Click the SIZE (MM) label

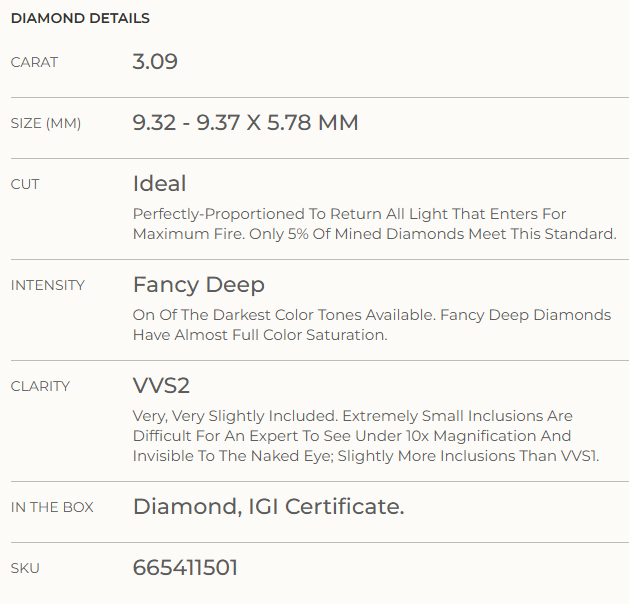pos(46,124)
